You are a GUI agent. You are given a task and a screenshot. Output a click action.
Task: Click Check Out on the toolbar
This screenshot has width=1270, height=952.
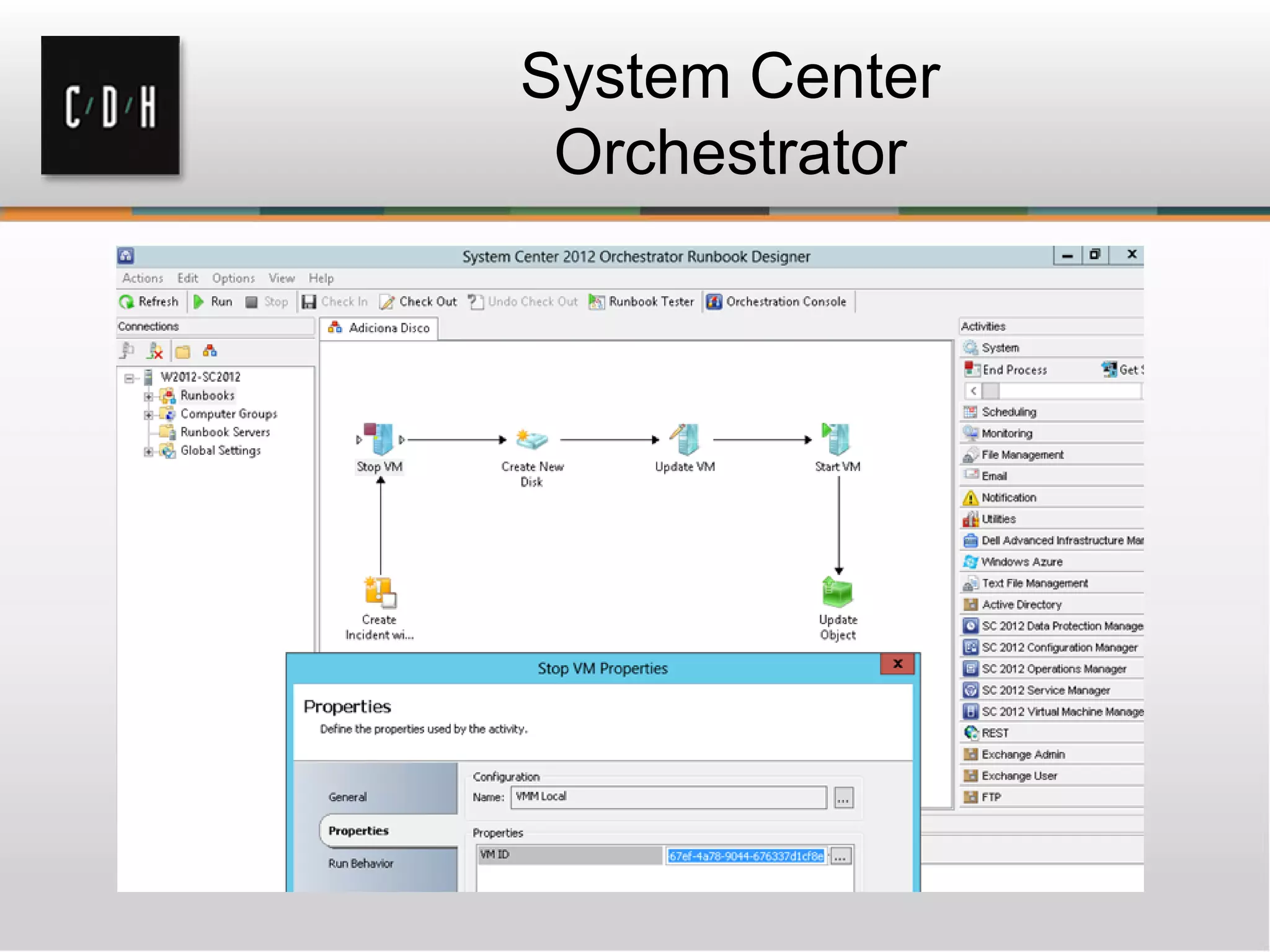419,302
